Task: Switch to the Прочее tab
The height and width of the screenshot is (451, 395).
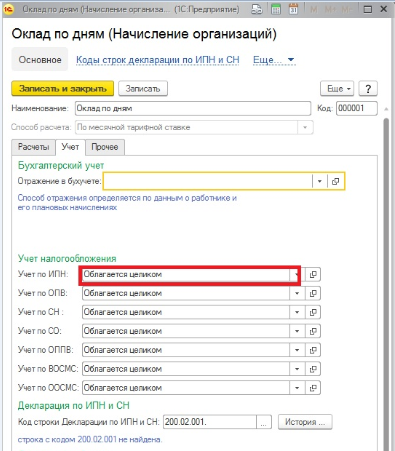Action: 105,147
